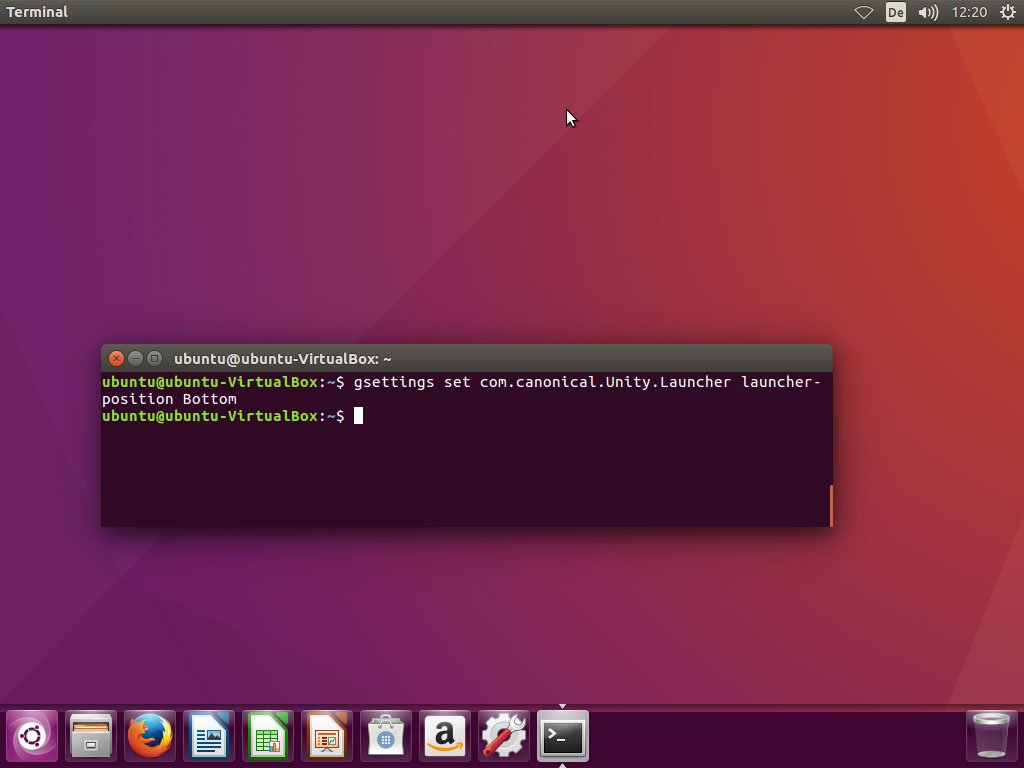Image resolution: width=1024 pixels, height=768 pixels.
Task: Open the network indicator in the top panel
Action: coord(863,12)
